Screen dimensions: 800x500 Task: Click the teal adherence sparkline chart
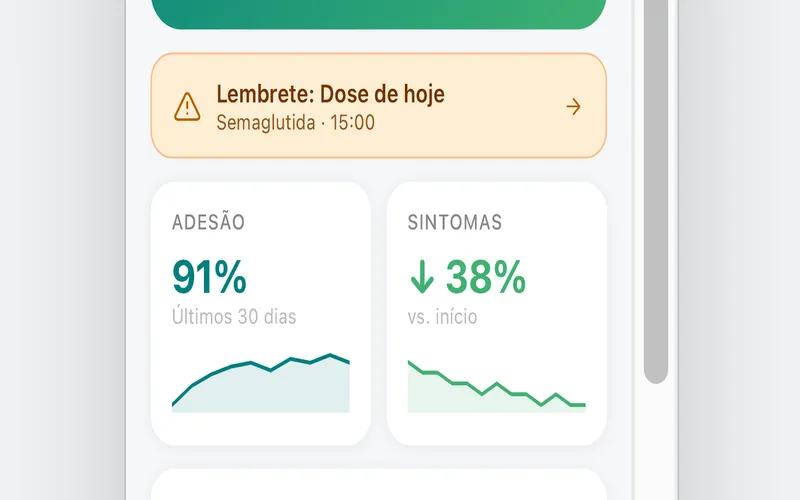[261, 383]
